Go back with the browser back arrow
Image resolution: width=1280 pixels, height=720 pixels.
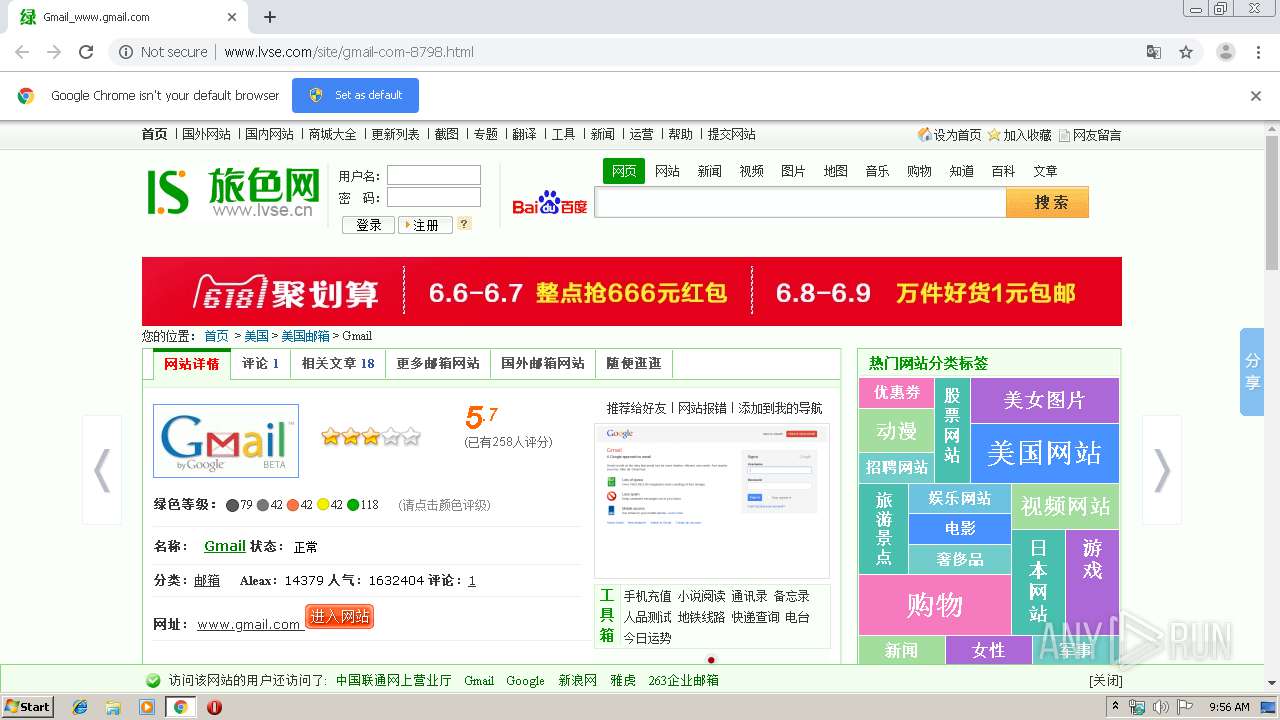click(x=22, y=52)
